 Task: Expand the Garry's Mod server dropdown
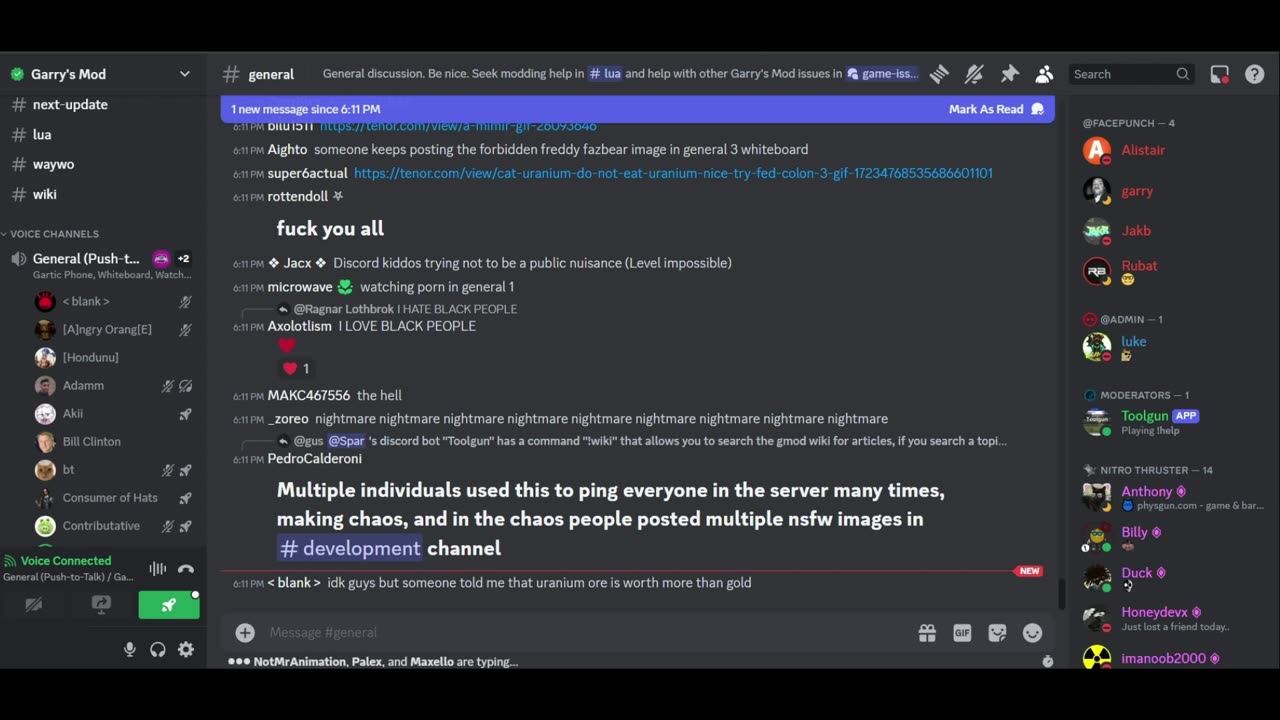[x=184, y=74]
